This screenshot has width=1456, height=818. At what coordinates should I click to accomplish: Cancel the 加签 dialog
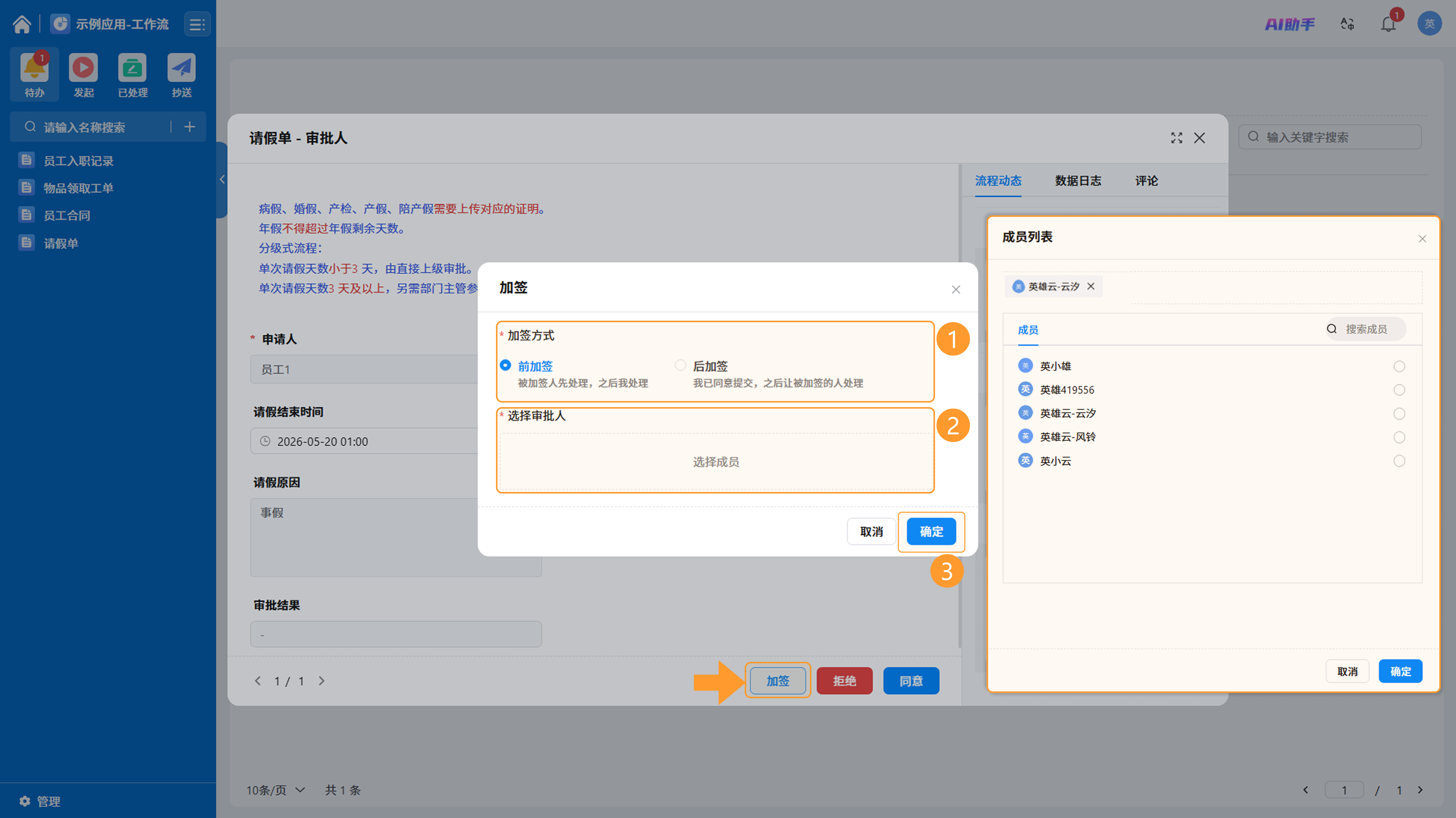(871, 531)
